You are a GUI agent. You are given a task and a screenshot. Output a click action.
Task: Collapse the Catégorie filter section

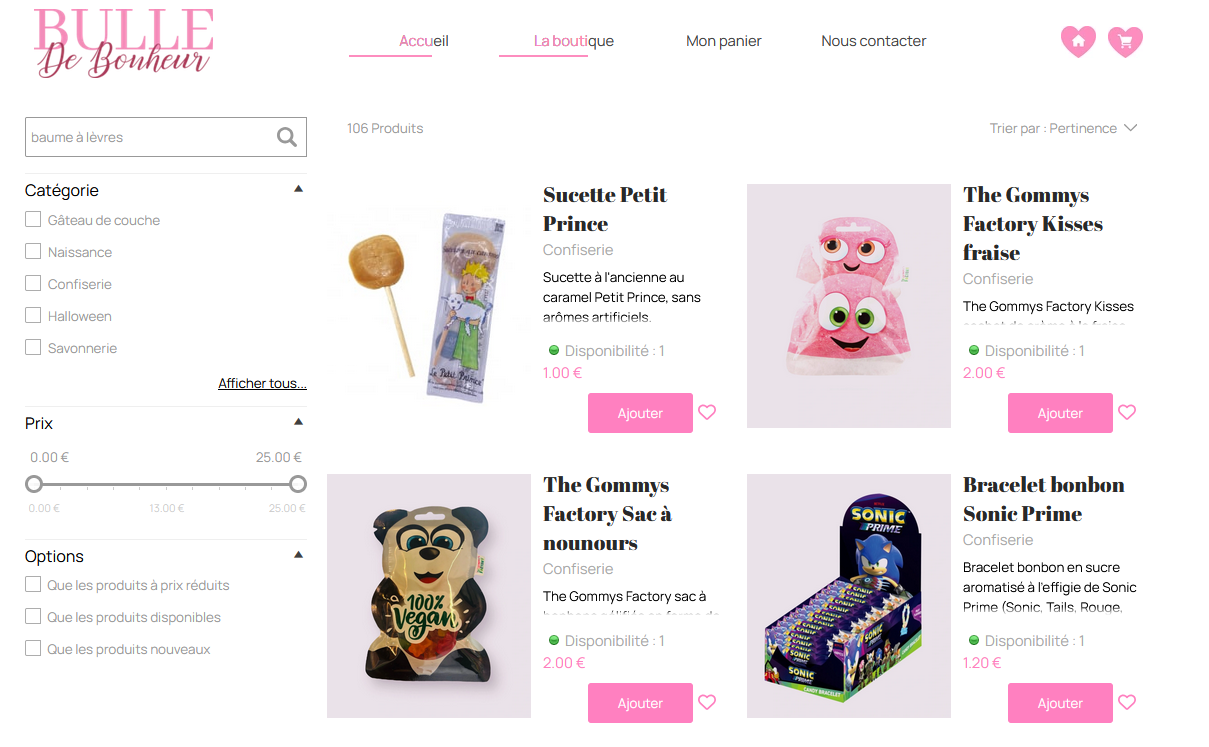298,189
